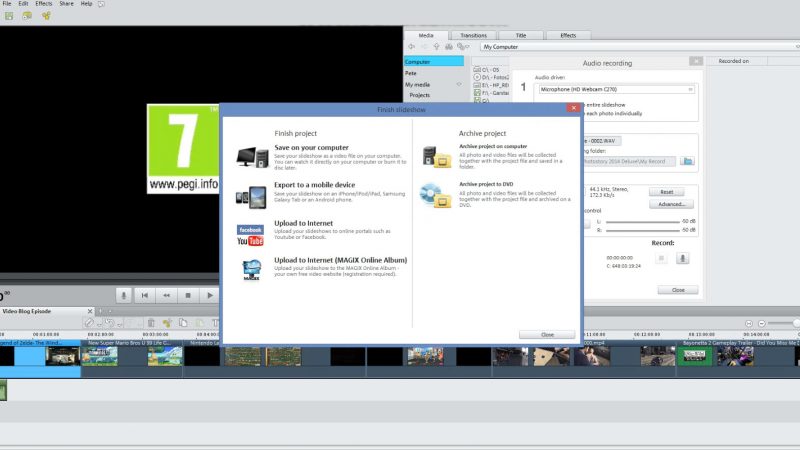
Task: Select the Archive project to DVD icon
Action: (x=435, y=195)
